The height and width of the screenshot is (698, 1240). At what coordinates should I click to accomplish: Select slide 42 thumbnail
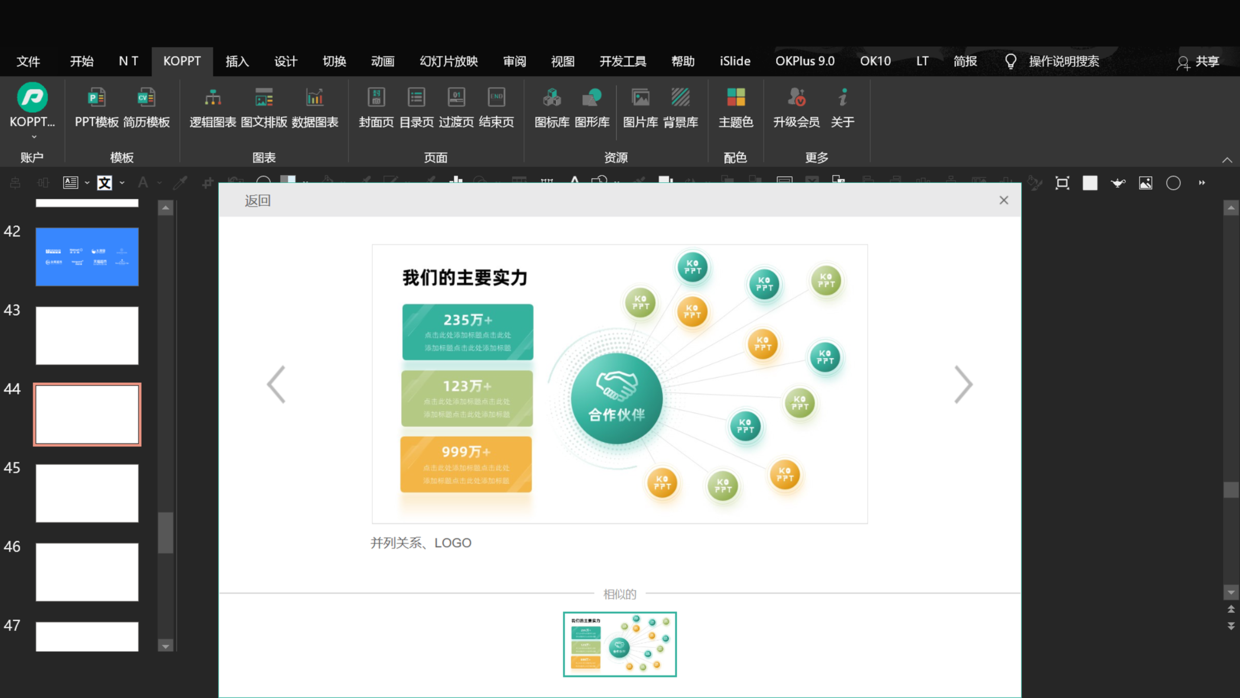point(87,257)
